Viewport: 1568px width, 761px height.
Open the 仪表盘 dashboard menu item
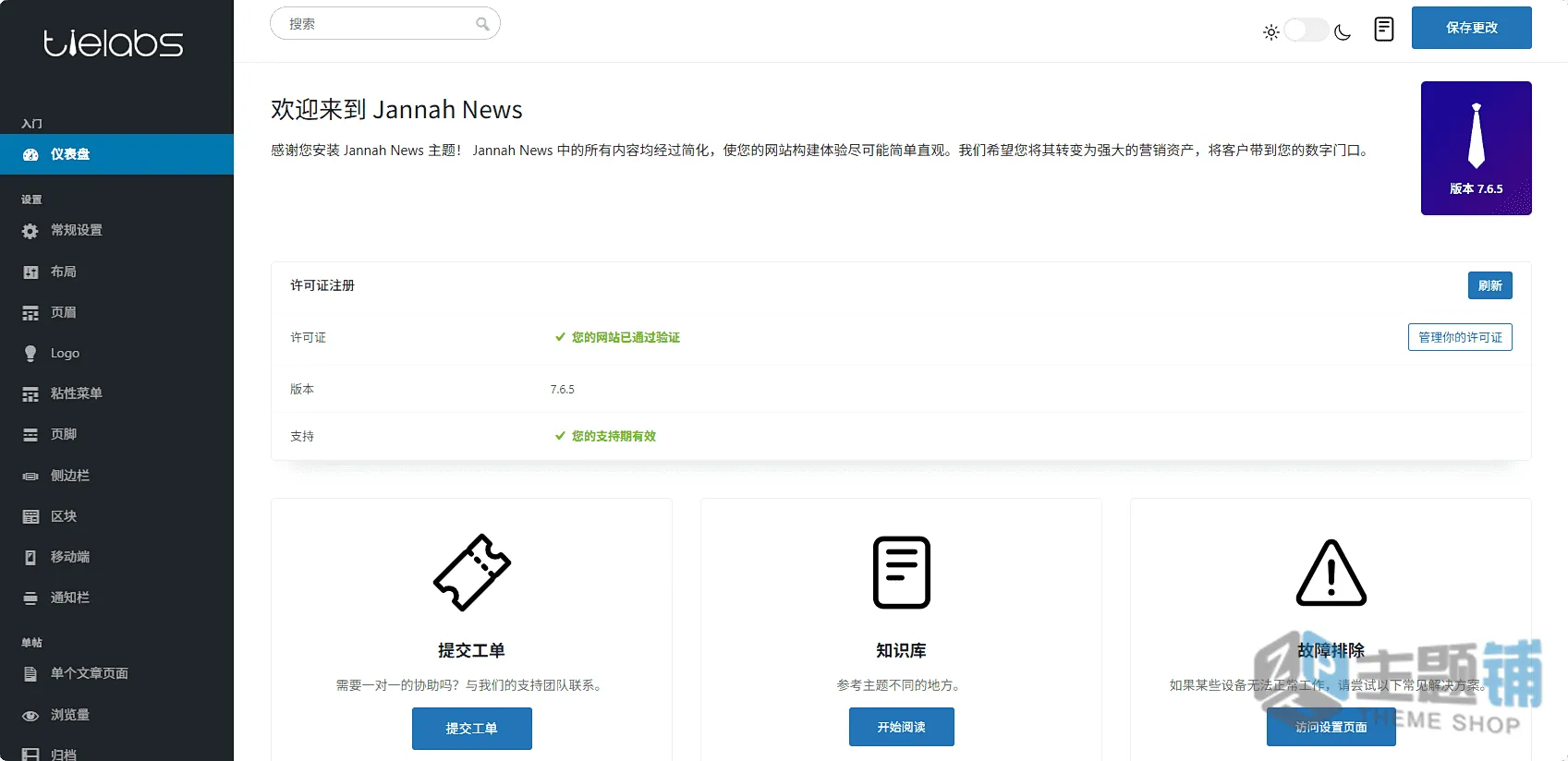click(116, 154)
